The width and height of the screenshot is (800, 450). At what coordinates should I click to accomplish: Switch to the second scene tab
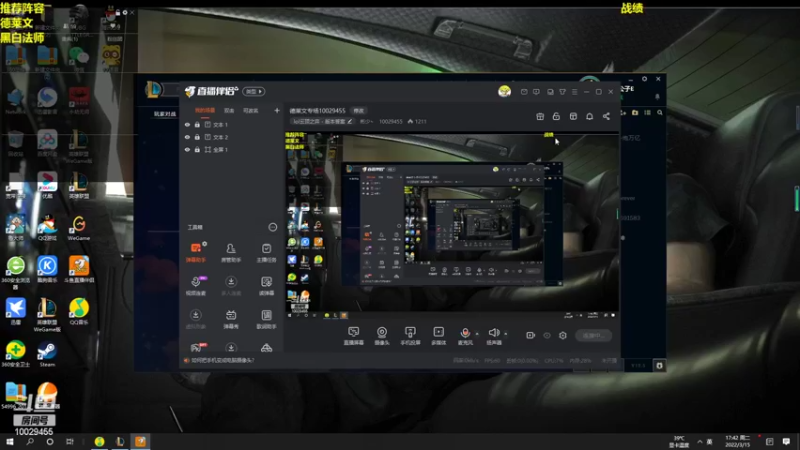tap(229, 110)
